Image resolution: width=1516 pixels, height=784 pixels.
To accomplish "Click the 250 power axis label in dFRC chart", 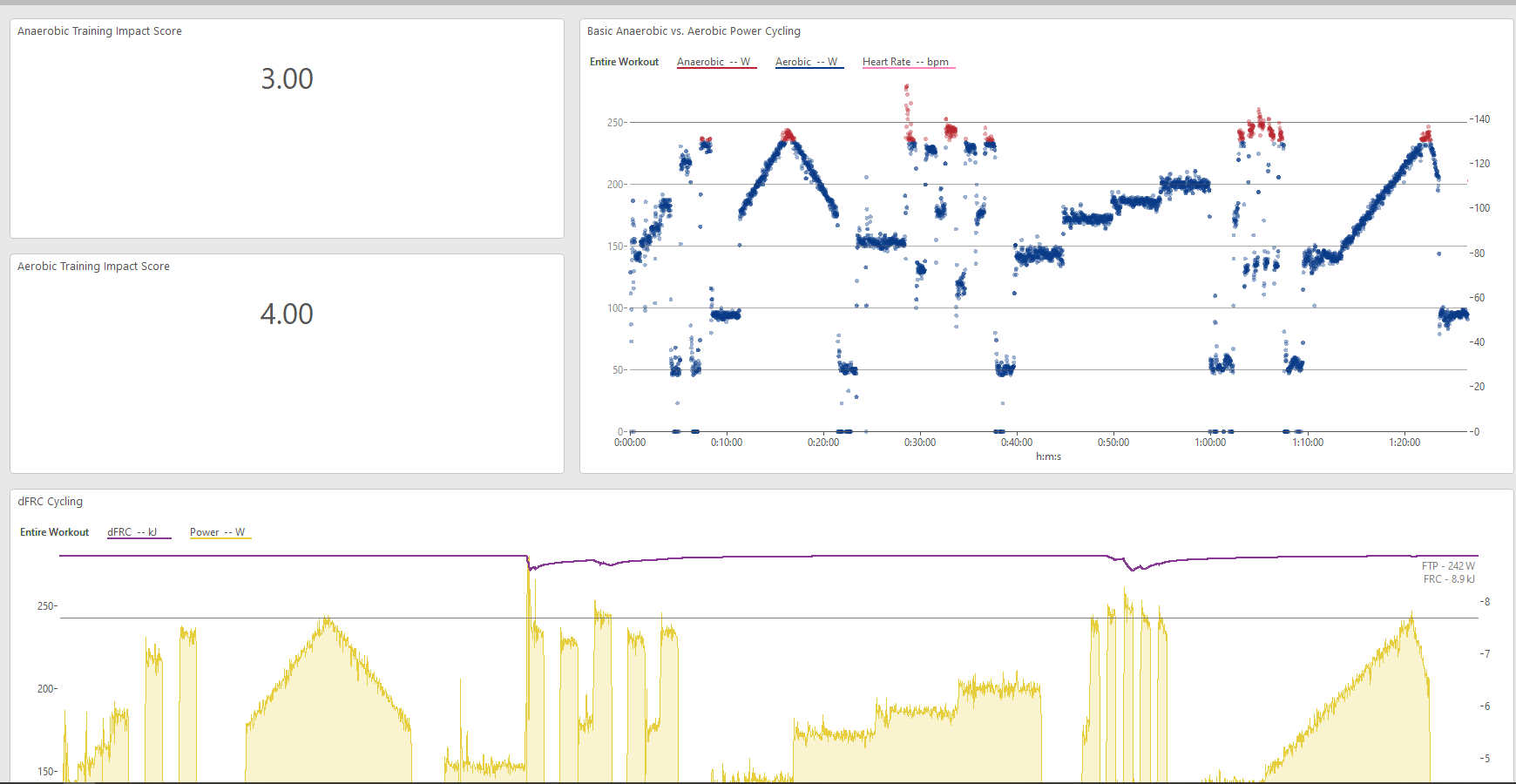I will coord(45,606).
